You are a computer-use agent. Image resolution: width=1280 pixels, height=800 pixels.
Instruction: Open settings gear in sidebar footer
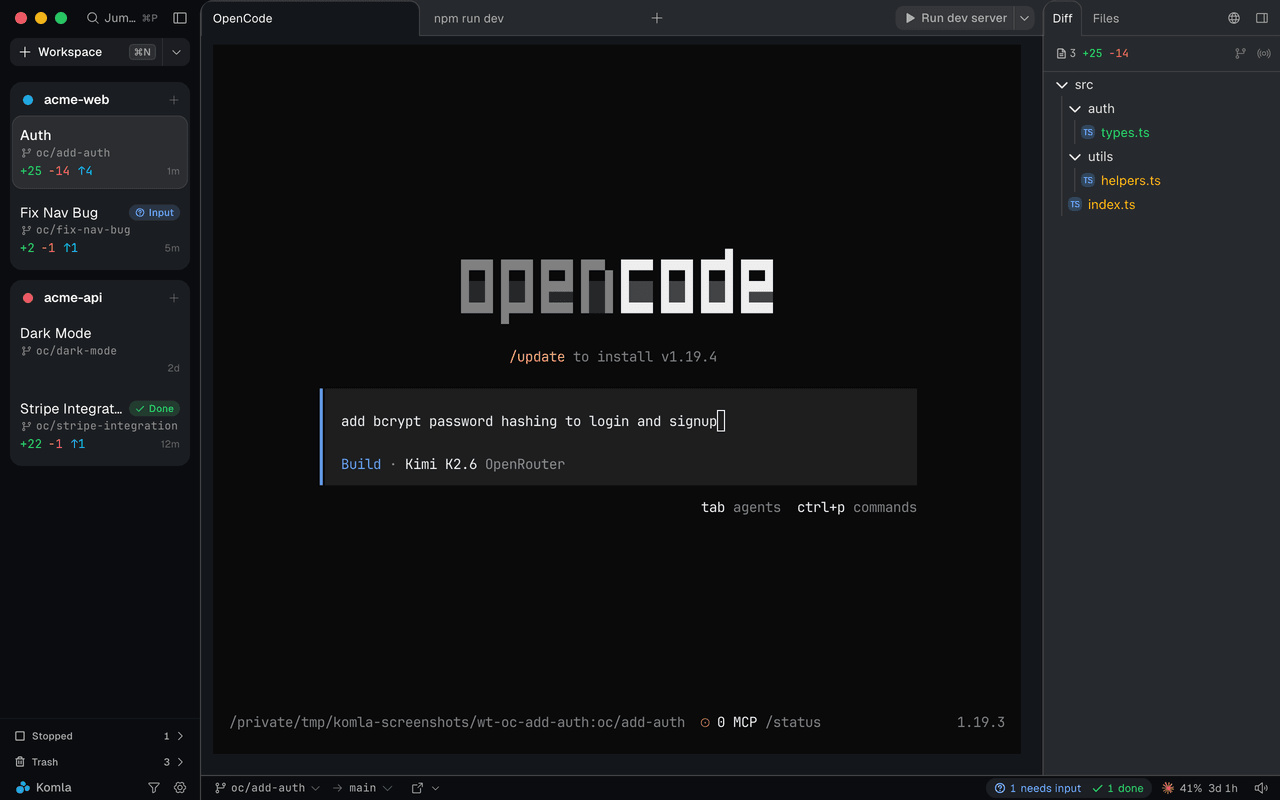pyautogui.click(x=180, y=788)
